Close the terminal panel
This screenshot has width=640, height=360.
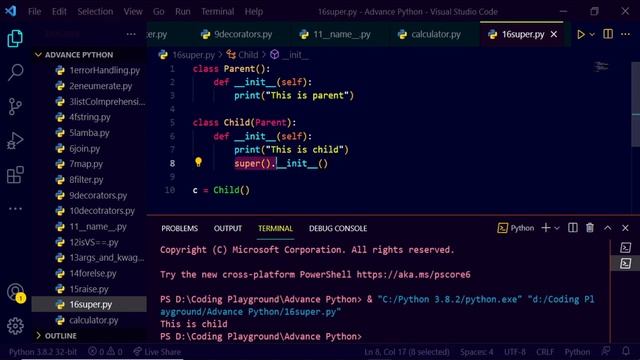625,228
